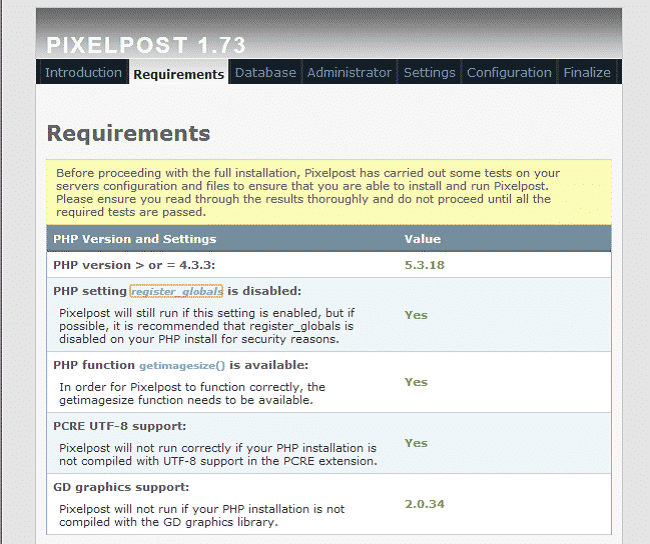Go to the Database tab

tap(265, 73)
